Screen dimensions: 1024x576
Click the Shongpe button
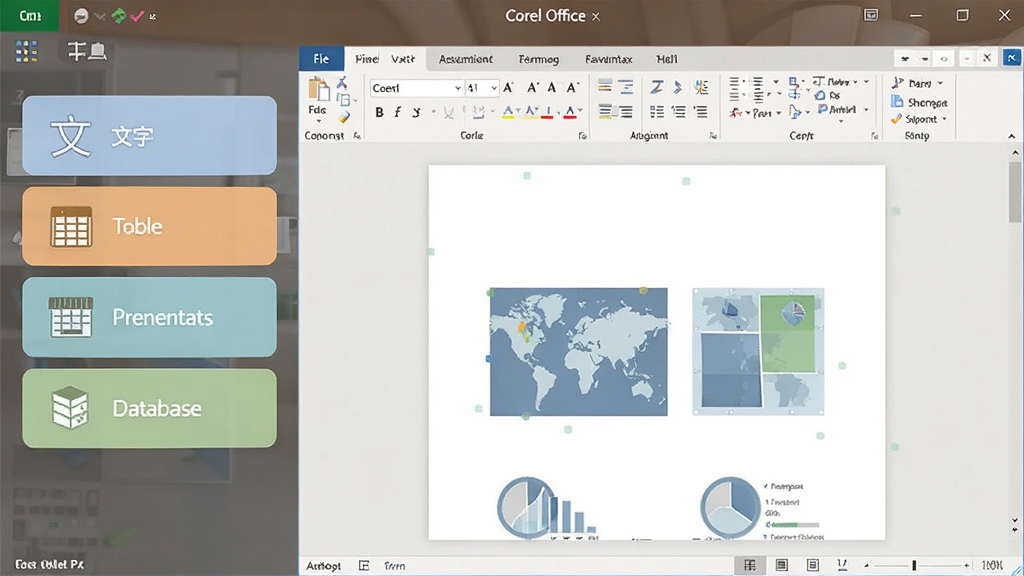(x=918, y=102)
